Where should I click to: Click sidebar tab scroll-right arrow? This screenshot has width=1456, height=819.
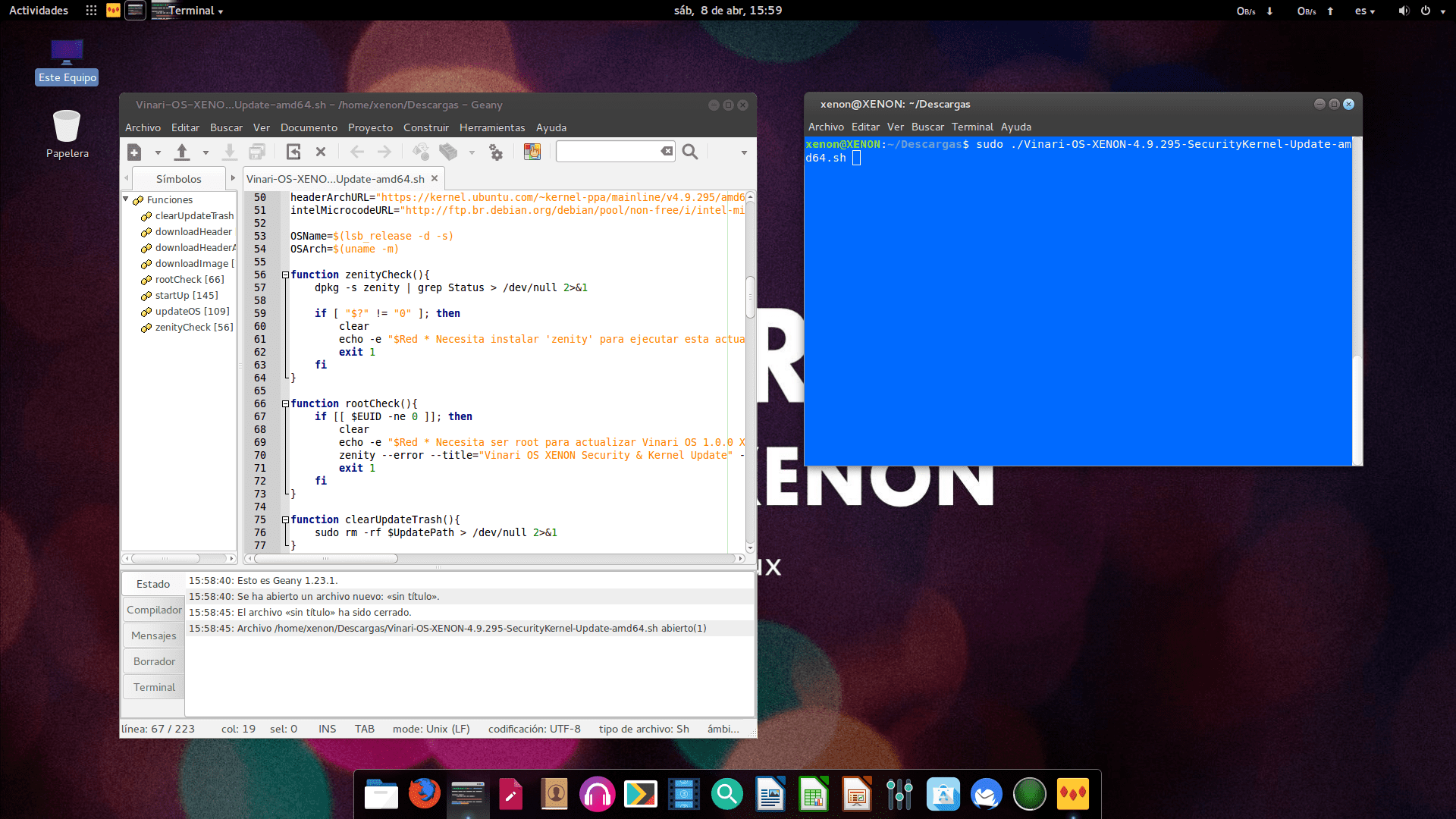[x=233, y=178]
